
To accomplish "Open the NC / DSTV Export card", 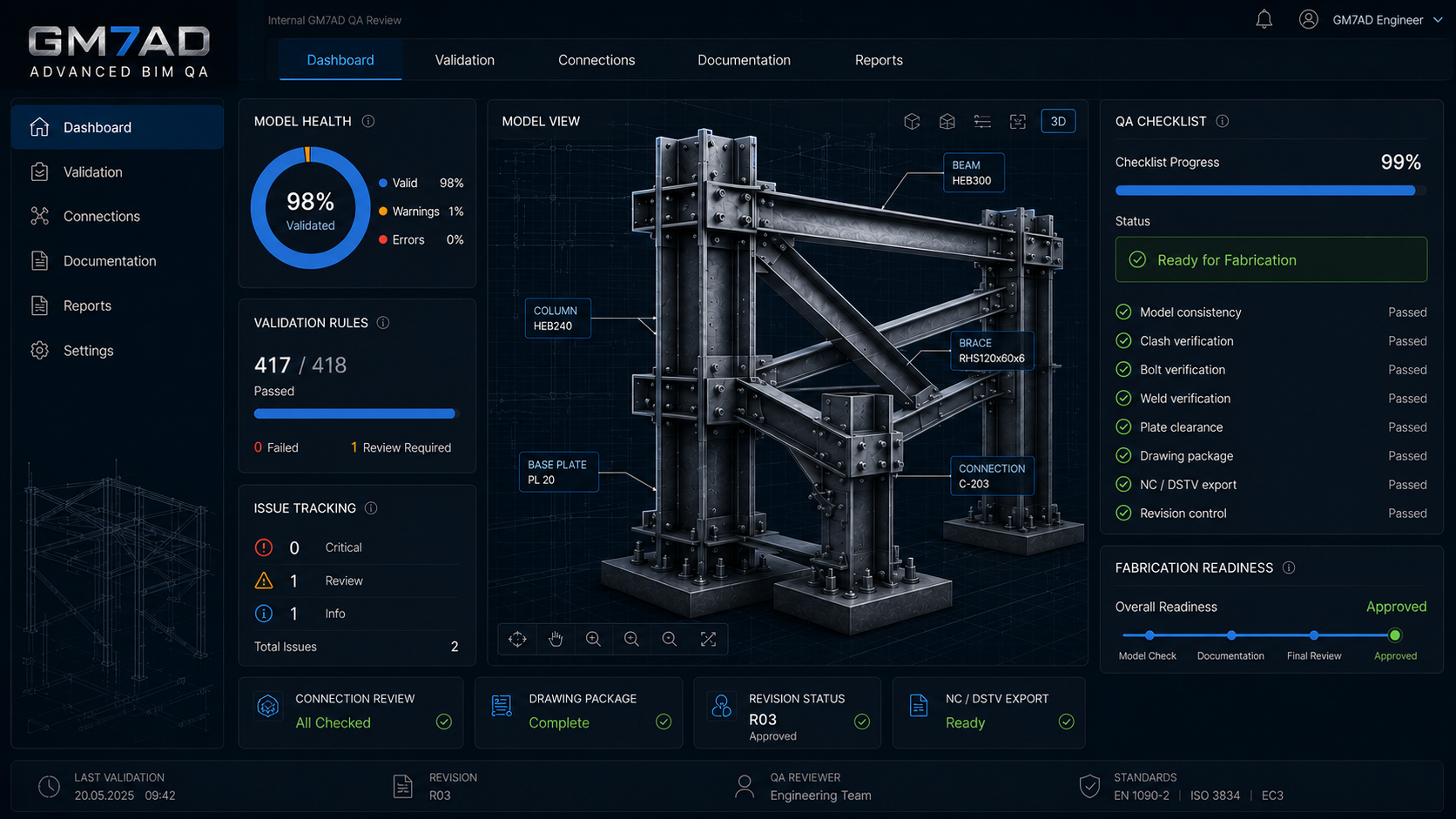I will [x=988, y=713].
